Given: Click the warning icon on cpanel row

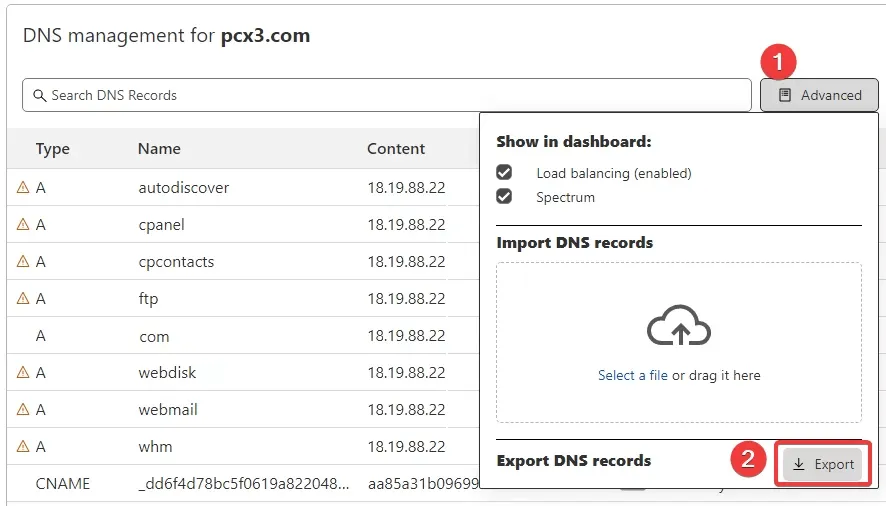Looking at the screenshot, I should coord(23,224).
